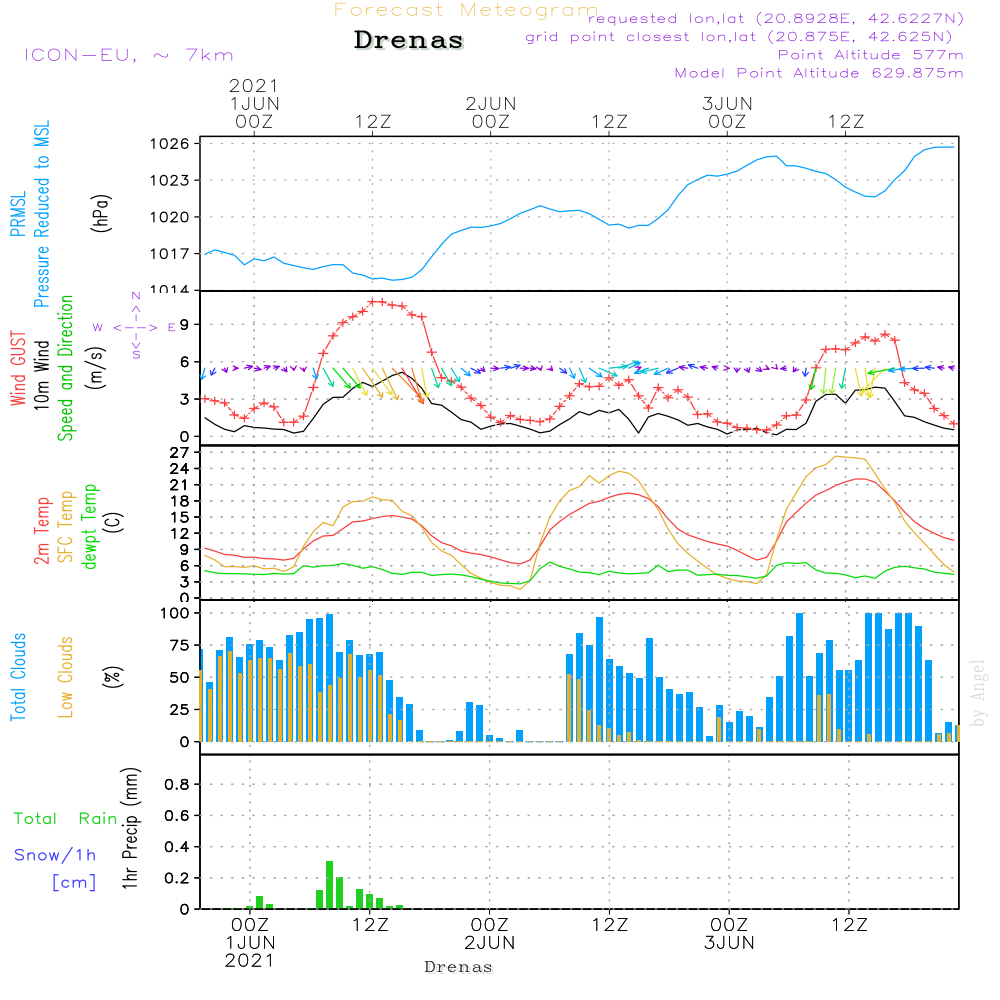Click 'Model Point Altitude 629.875m' text
Image resolution: width=1000 pixels, height=1000 pixels.
(819, 73)
